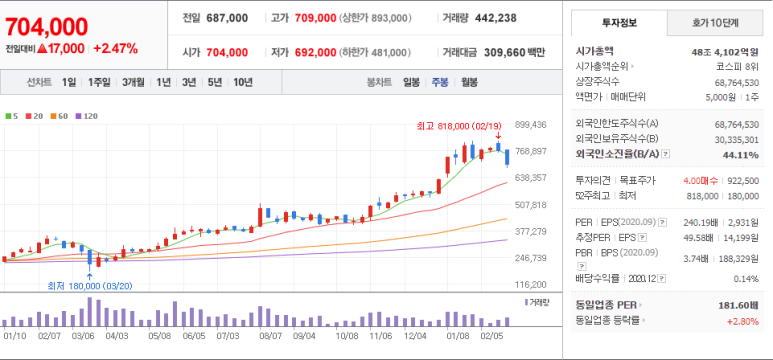Open help icon beside 배당수익률 2020.12

click(x=662, y=279)
